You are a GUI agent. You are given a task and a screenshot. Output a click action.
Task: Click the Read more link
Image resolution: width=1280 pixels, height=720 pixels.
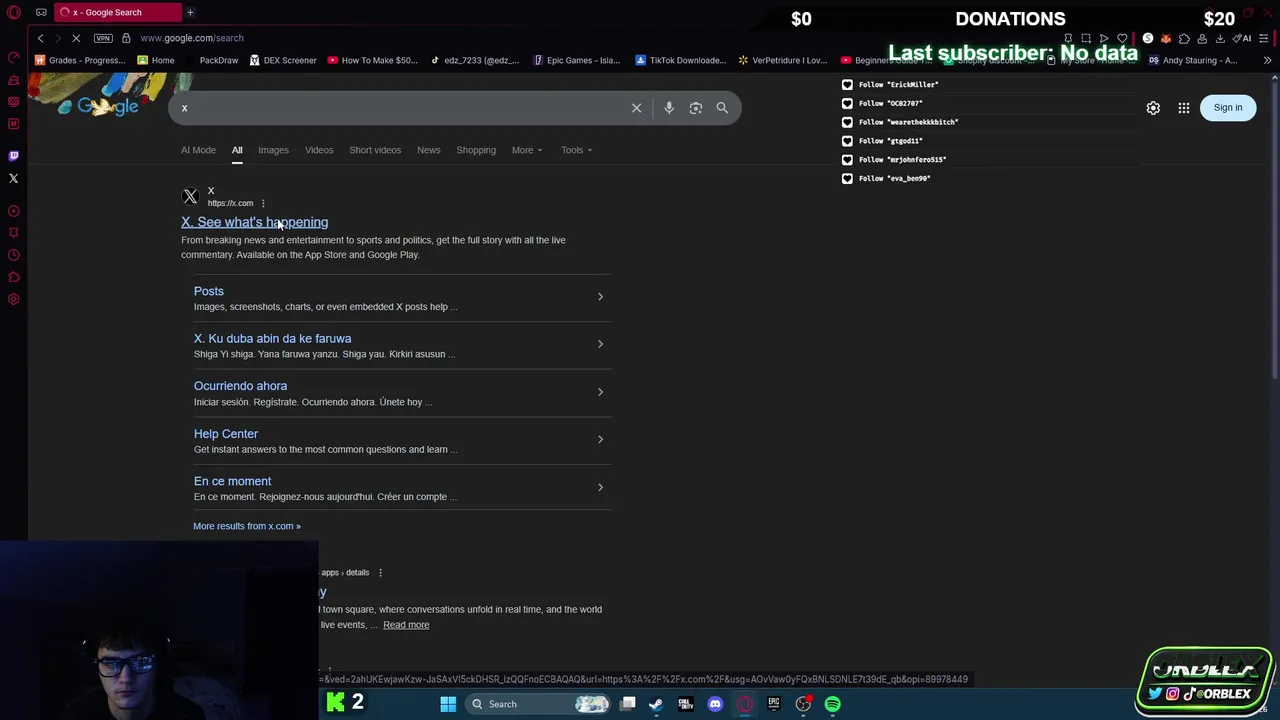click(x=406, y=625)
